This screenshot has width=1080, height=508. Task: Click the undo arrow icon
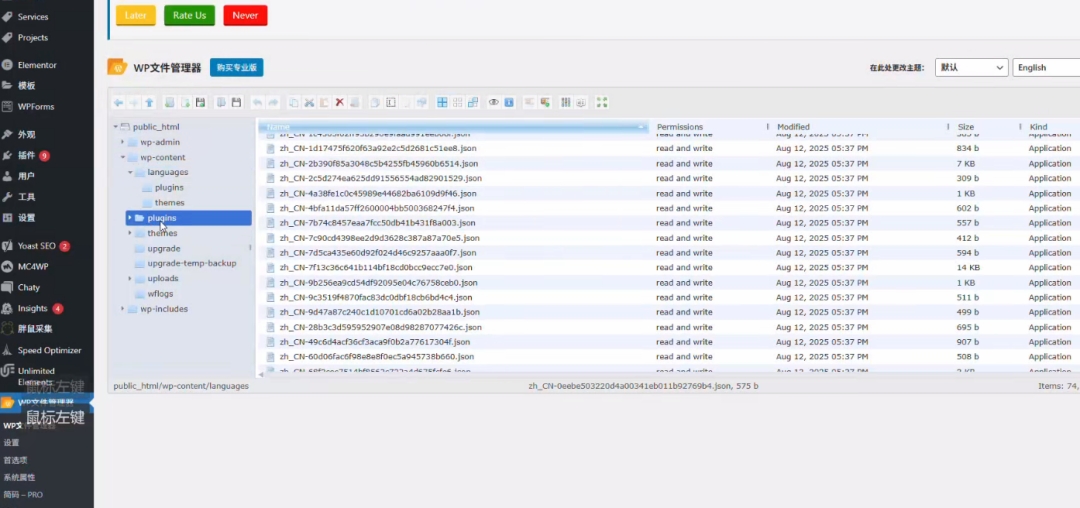tap(257, 103)
